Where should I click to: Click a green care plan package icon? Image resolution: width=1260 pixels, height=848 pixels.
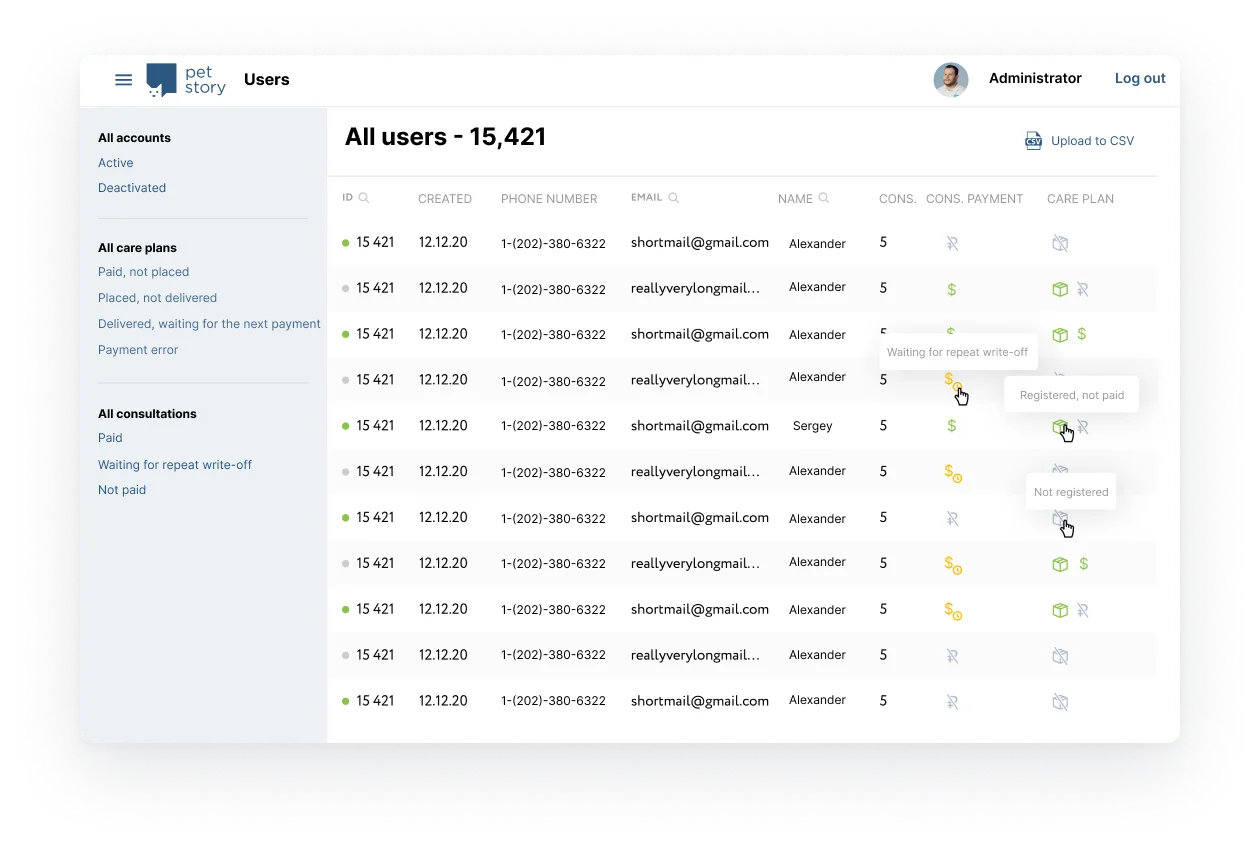[x=1060, y=289]
